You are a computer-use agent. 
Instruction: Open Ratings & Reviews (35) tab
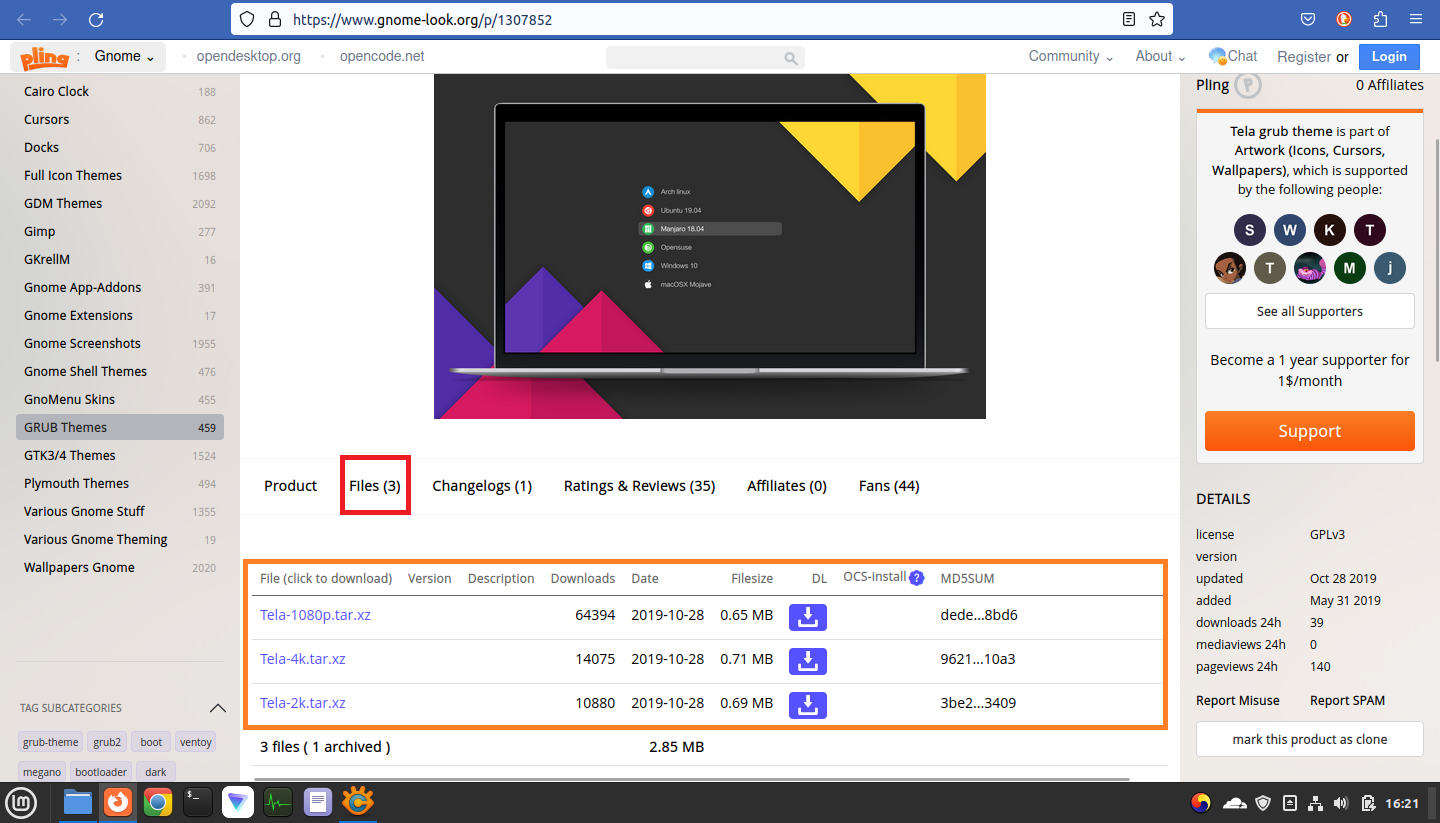[x=639, y=486]
